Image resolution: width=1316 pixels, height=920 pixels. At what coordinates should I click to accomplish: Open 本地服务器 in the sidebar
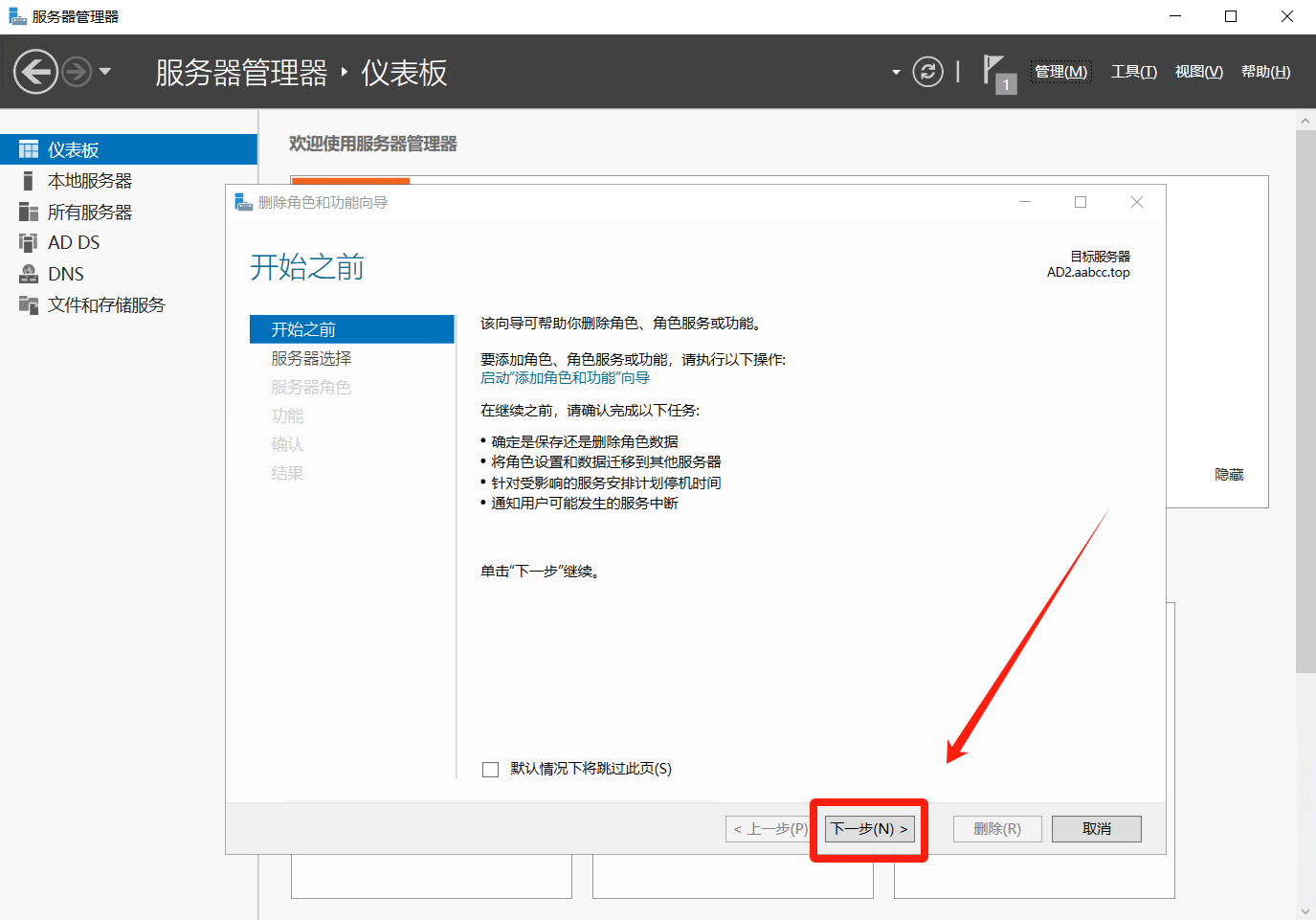pyautogui.click(x=90, y=181)
